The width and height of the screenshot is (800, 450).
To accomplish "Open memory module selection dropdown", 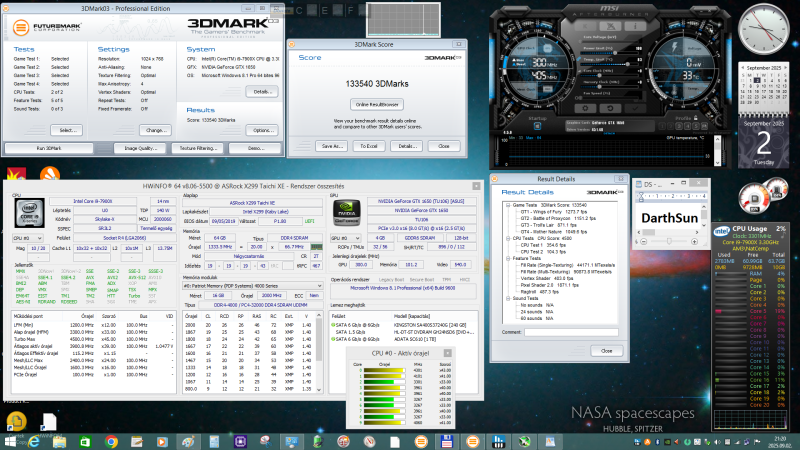I will point(253,286).
